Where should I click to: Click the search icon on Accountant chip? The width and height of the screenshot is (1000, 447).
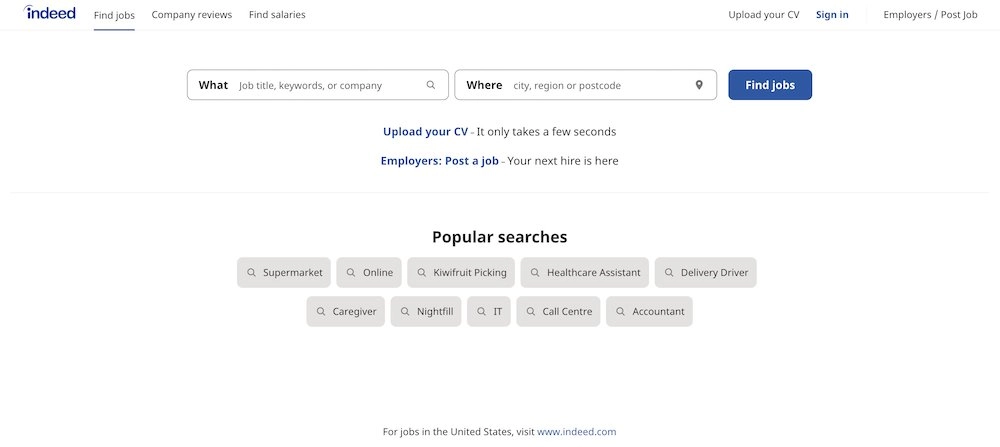point(621,311)
